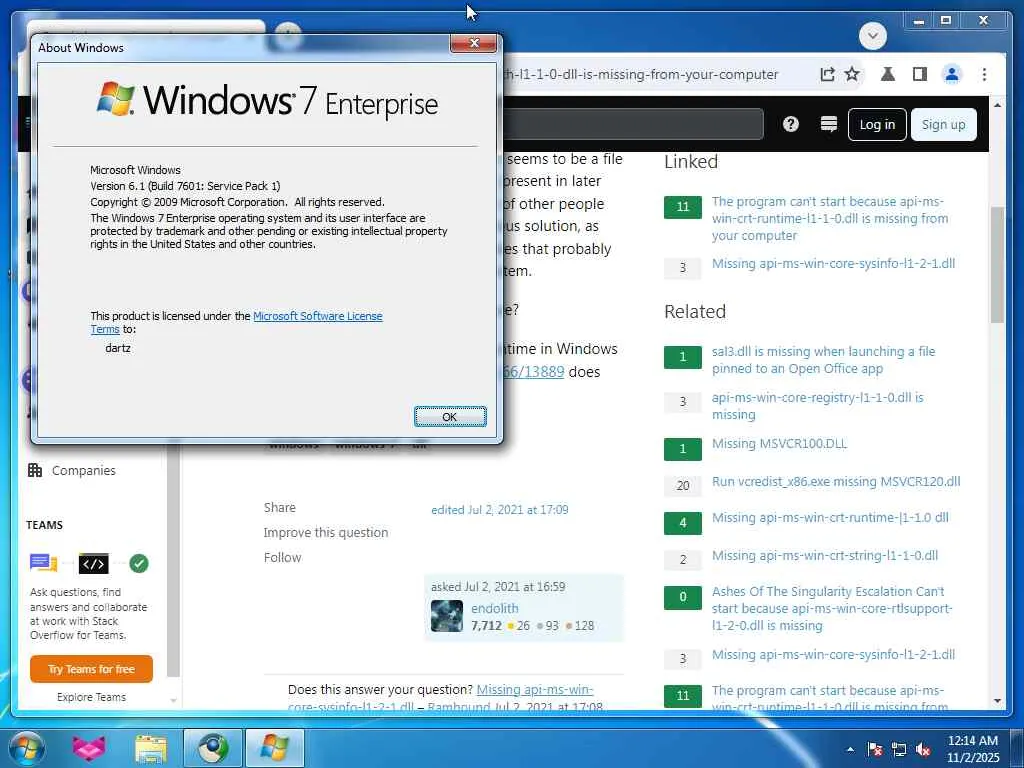This screenshot has width=1024, height=768.
Task: Click score 20 badge for vcredist question
Action: [x=682, y=485]
